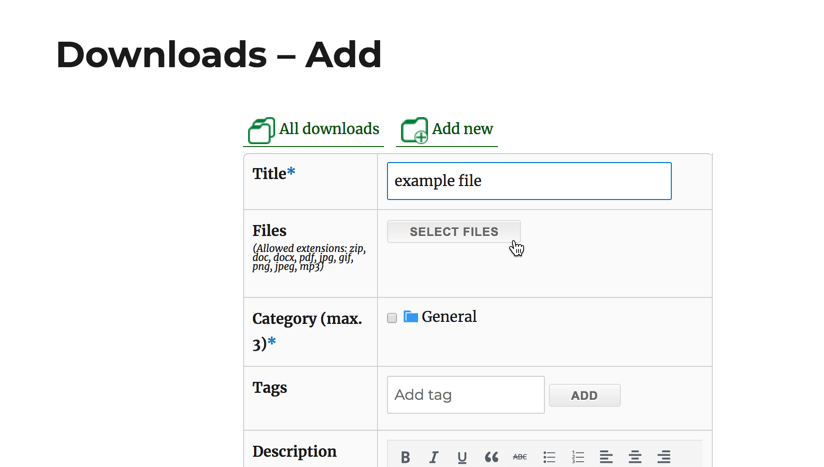Click the All downloads folder icon

point(261,130)
